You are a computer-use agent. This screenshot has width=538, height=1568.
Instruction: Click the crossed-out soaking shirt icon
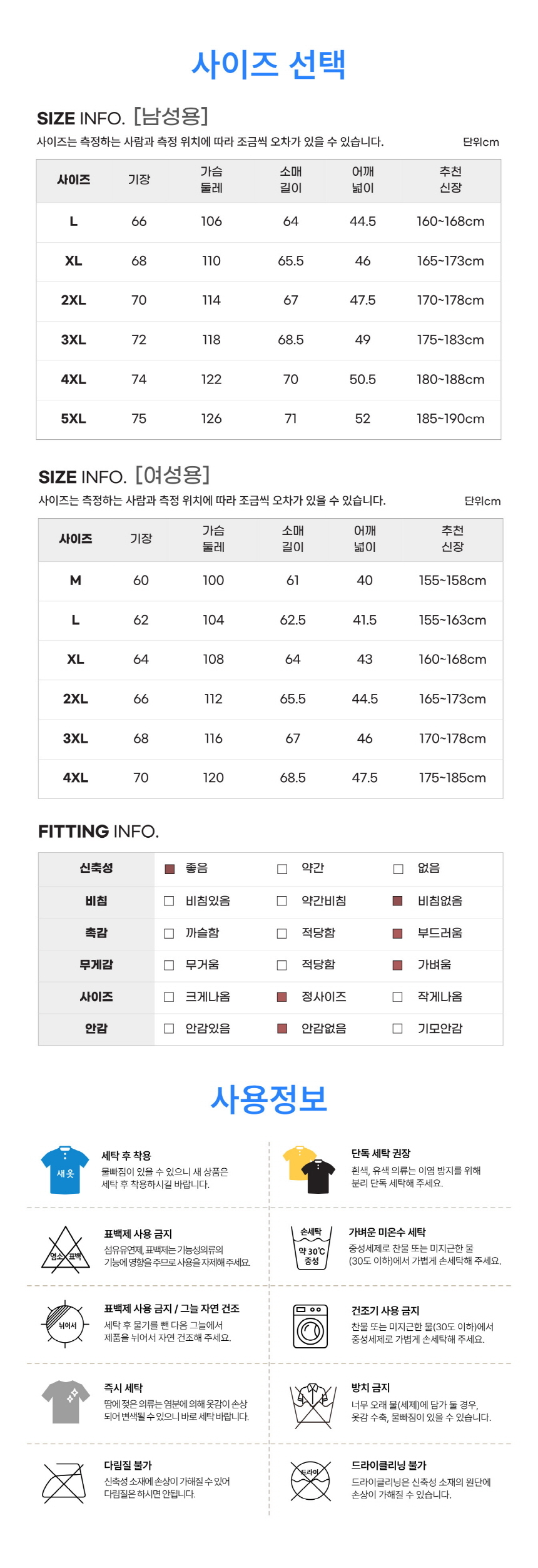click(312, 1405)
